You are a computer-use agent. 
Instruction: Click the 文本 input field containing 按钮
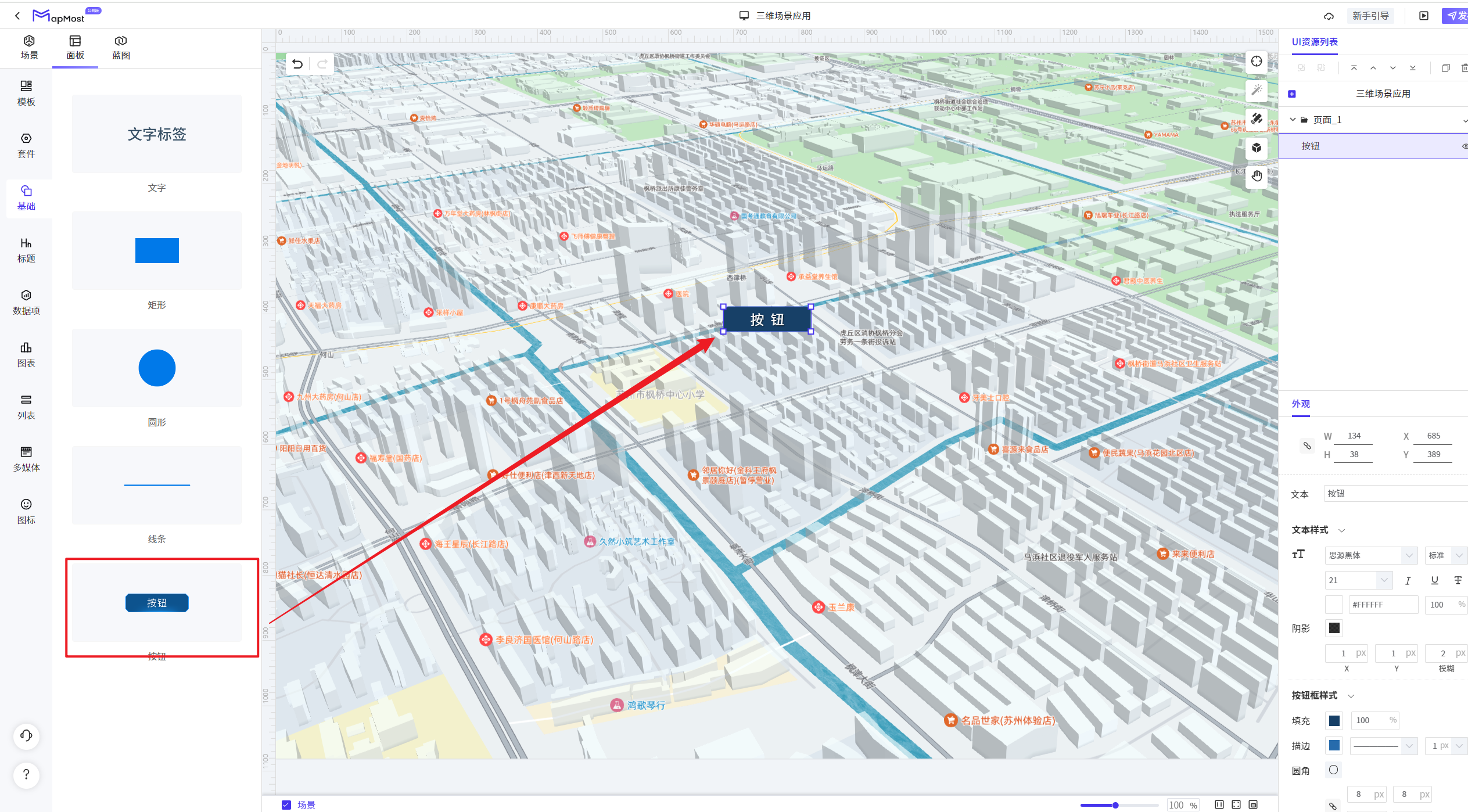[1396, 494]
